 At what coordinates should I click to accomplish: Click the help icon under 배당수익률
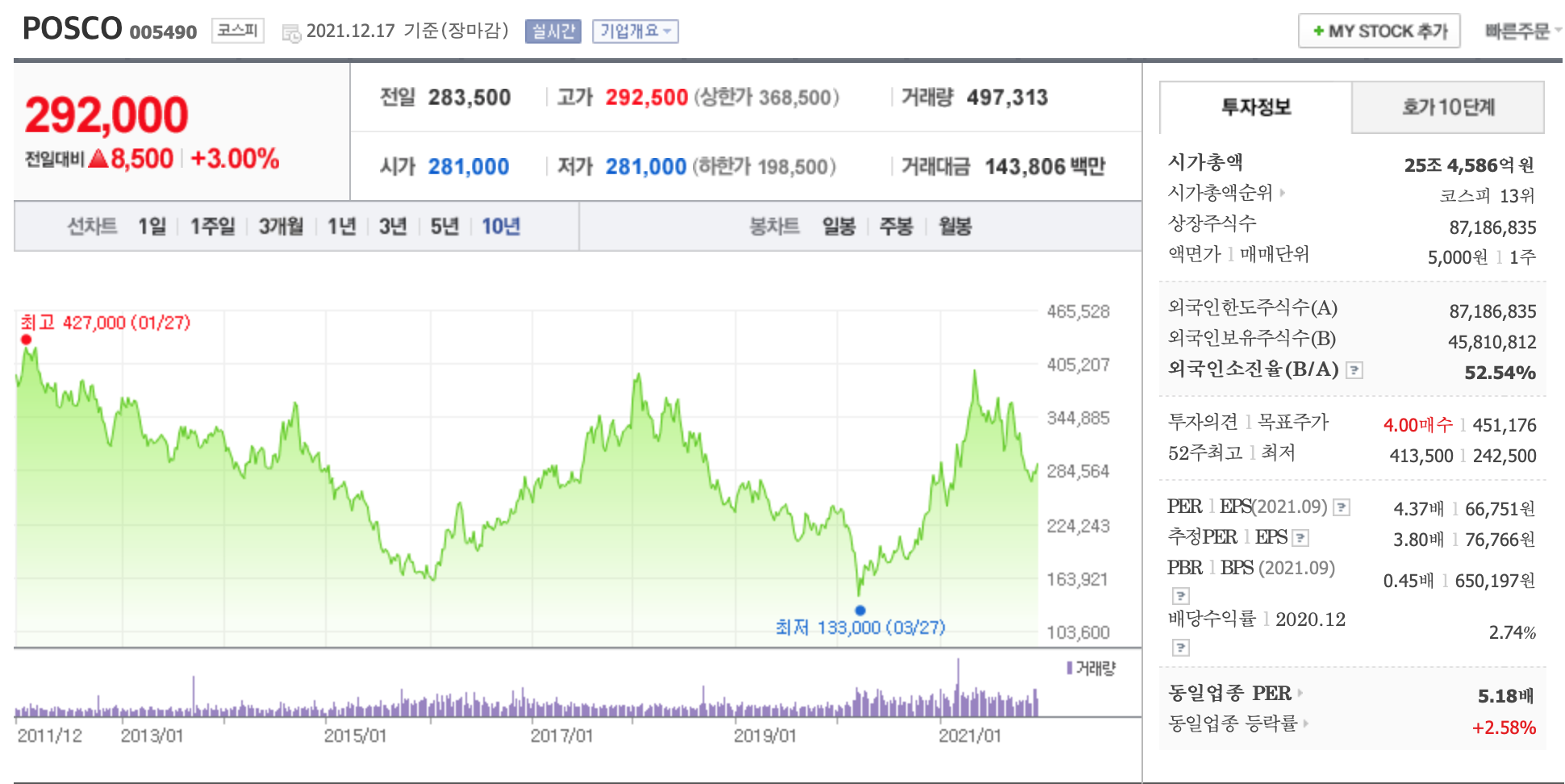[x=1181, y=648]
